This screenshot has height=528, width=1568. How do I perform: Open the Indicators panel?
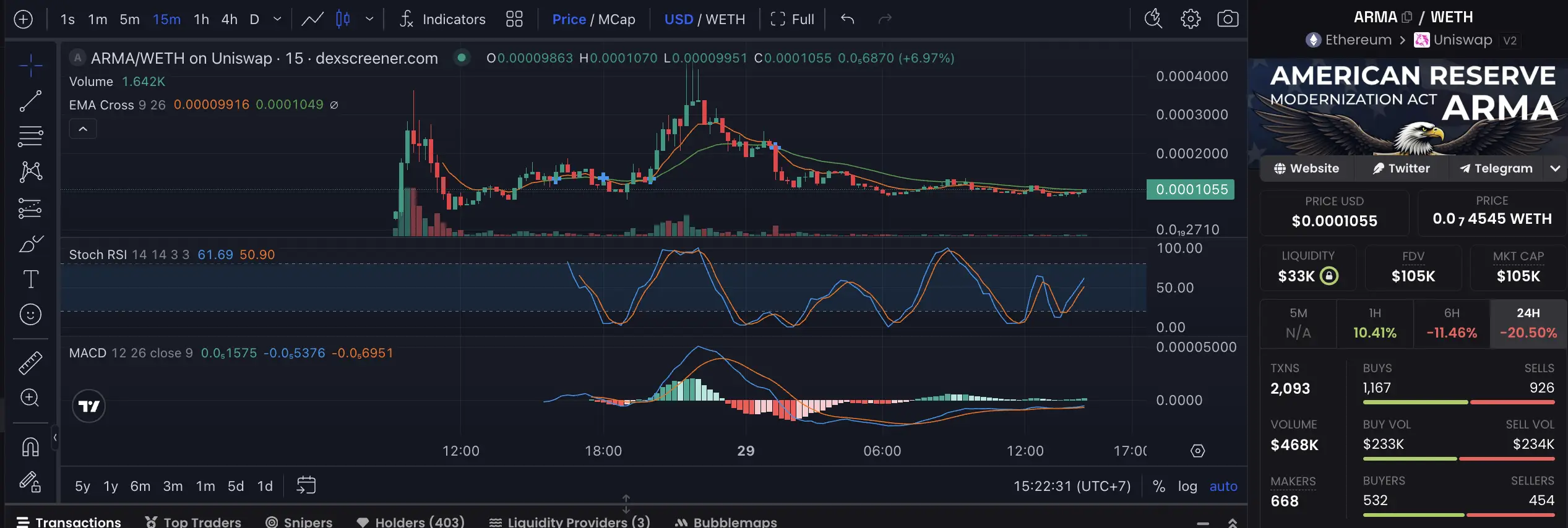(x=442, y=19)
